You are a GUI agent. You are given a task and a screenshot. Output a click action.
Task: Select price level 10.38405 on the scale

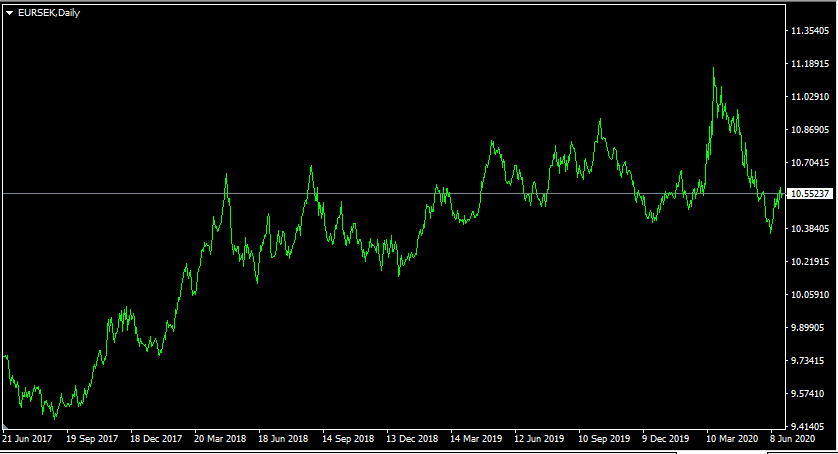(x=810, y=229)
